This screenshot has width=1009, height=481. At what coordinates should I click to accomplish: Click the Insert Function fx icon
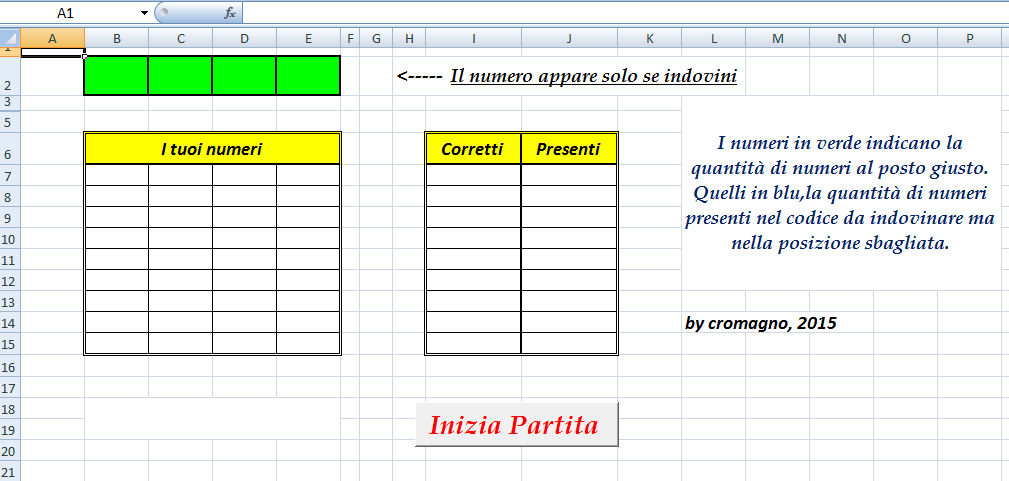(230, 13)
